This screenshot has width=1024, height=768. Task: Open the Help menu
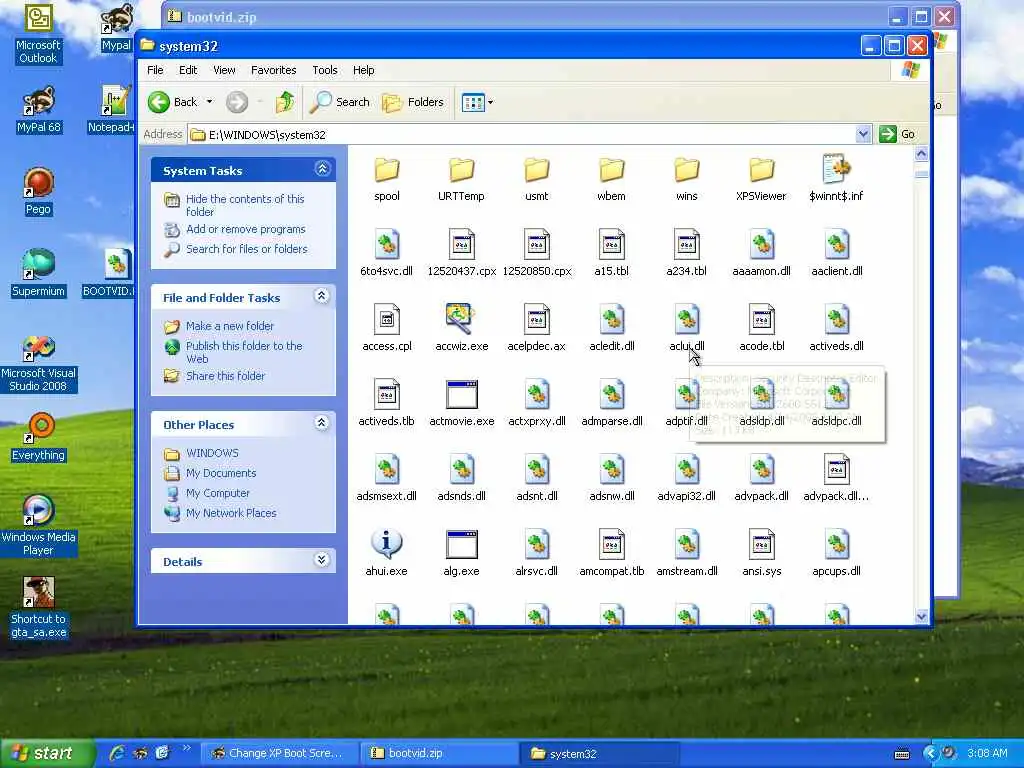[364, 70]
